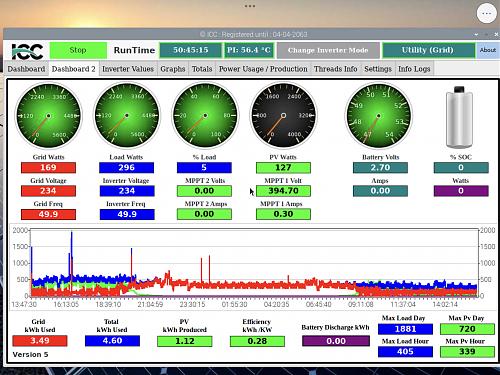The width and height of the screenshot is (500, 375).
Task: Click the Grid Watts gauge
Action: pos(48,116)
